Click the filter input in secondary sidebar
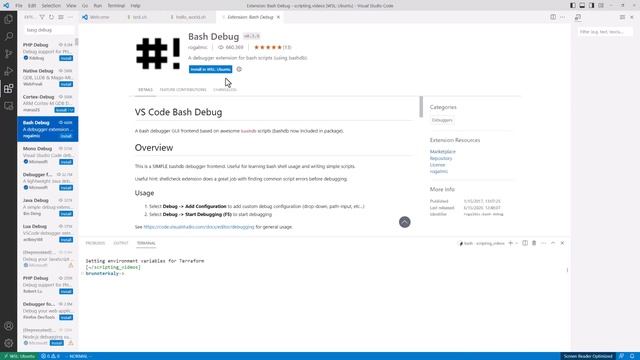 605,31
